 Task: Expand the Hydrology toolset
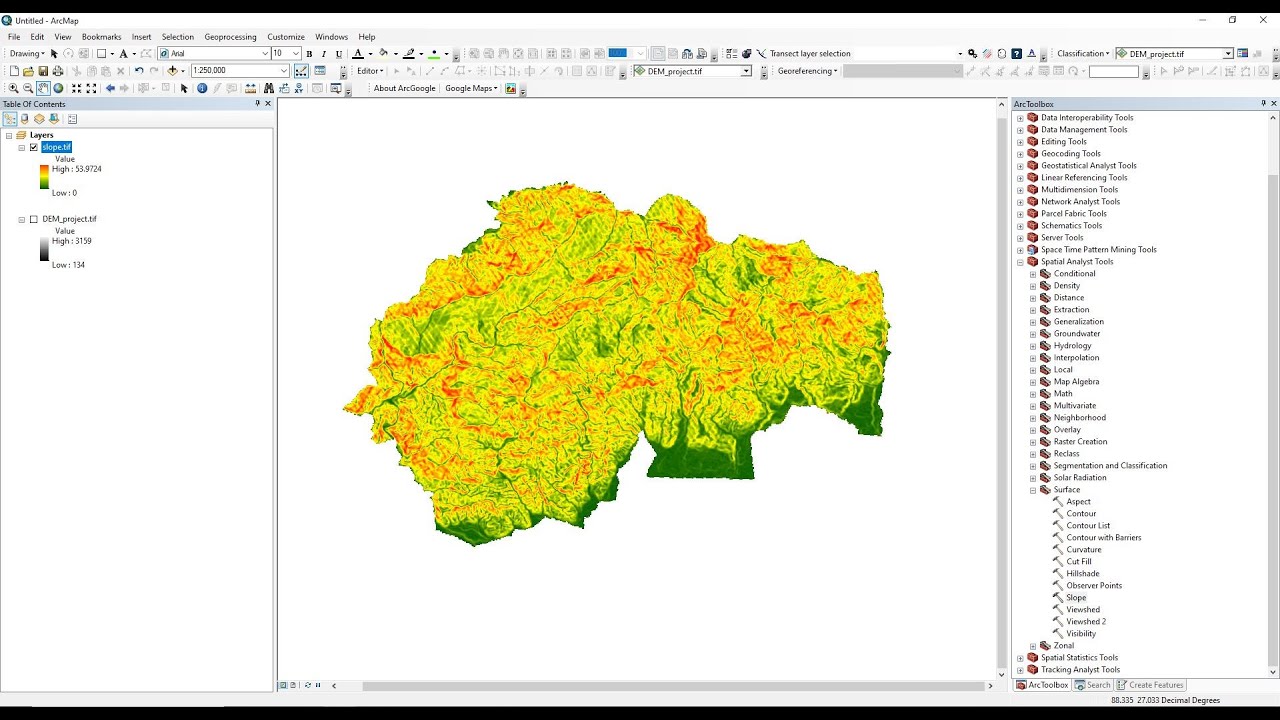pos(1033,346)
